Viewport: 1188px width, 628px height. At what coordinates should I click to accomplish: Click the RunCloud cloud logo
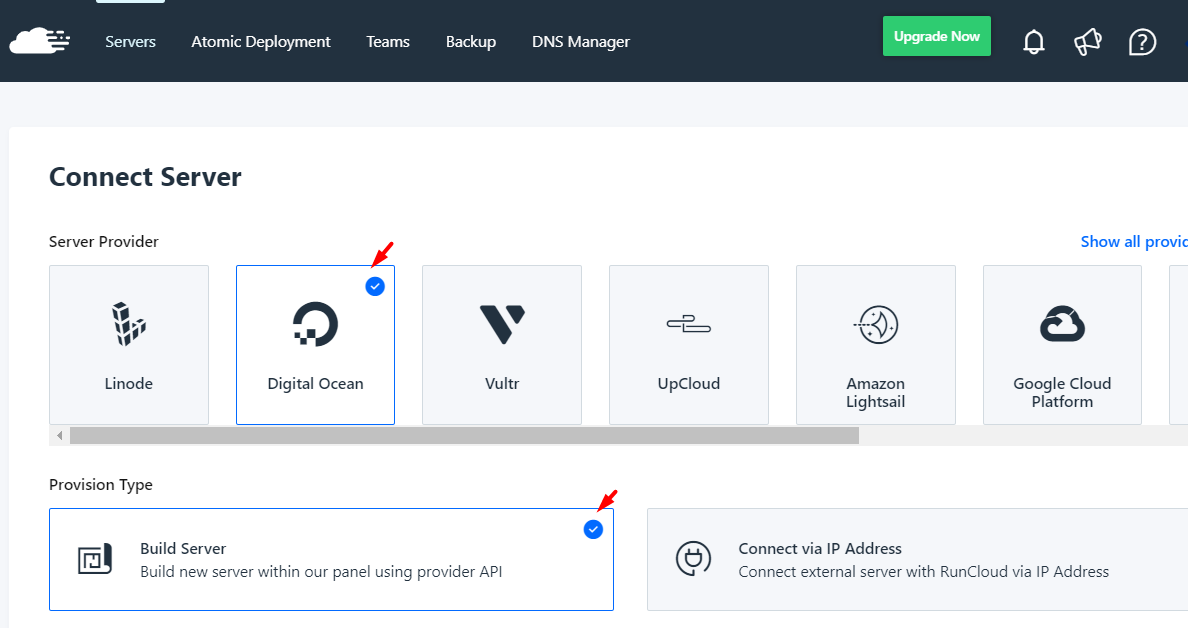tap(39, 41)
